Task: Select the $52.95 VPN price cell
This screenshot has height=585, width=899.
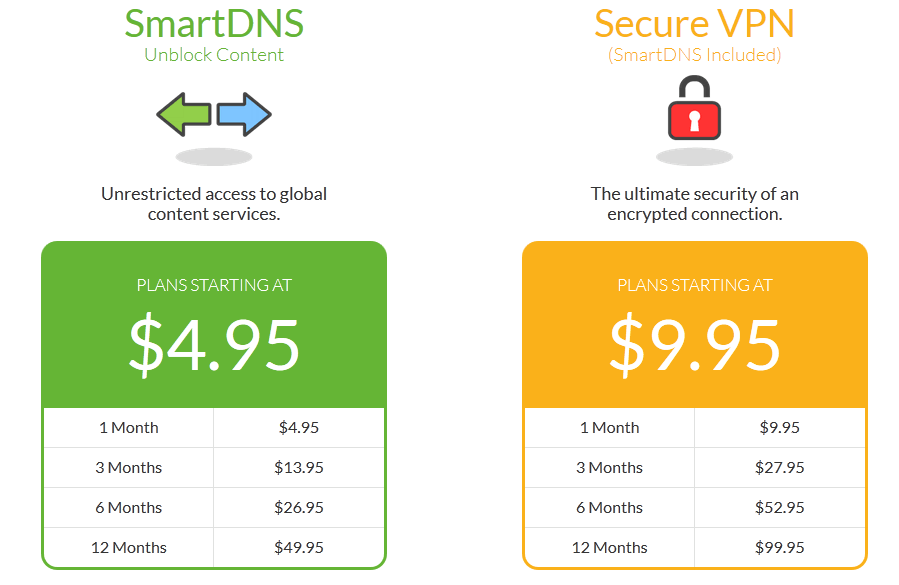Action: point(780,508)
